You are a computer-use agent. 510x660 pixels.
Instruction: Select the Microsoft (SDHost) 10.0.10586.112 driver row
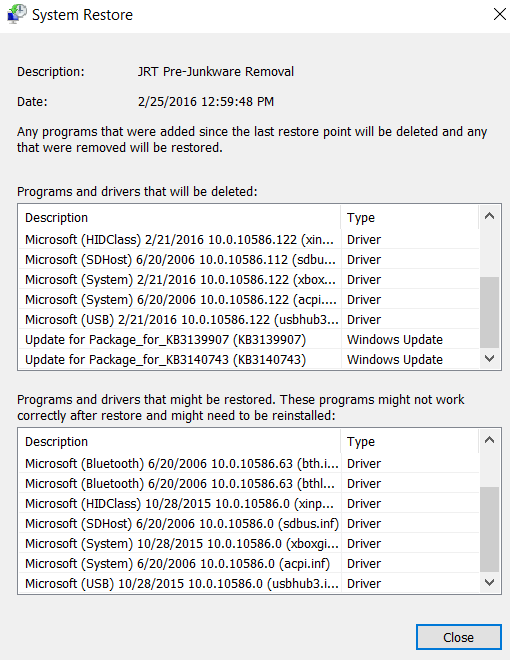click(x=249, y=259)
